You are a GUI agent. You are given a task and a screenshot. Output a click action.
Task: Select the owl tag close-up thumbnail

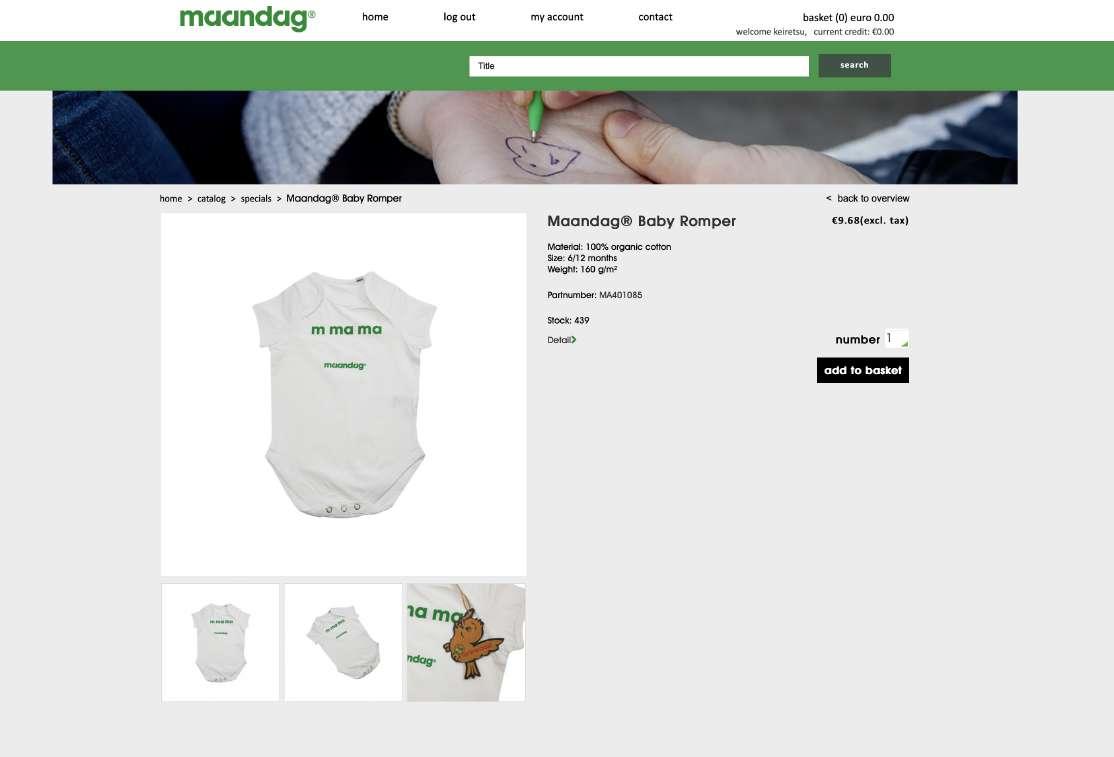(466, 643)
